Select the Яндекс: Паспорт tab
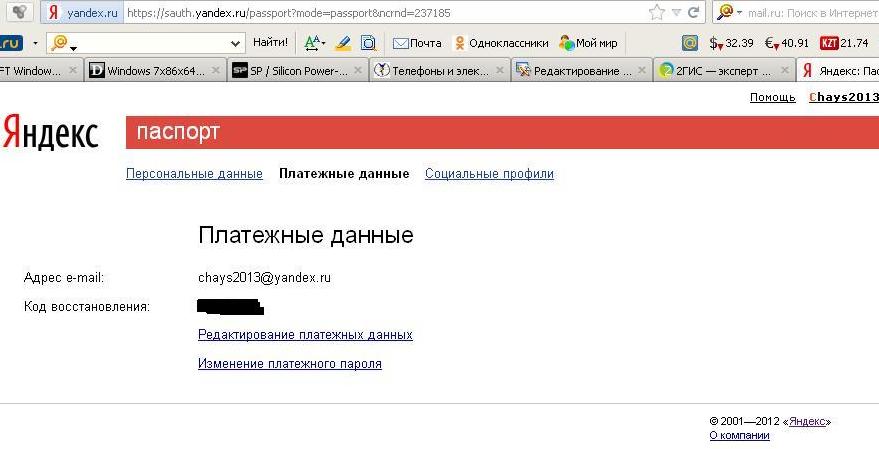The width and height of the screenshot is (879, 449). [838, 71]
